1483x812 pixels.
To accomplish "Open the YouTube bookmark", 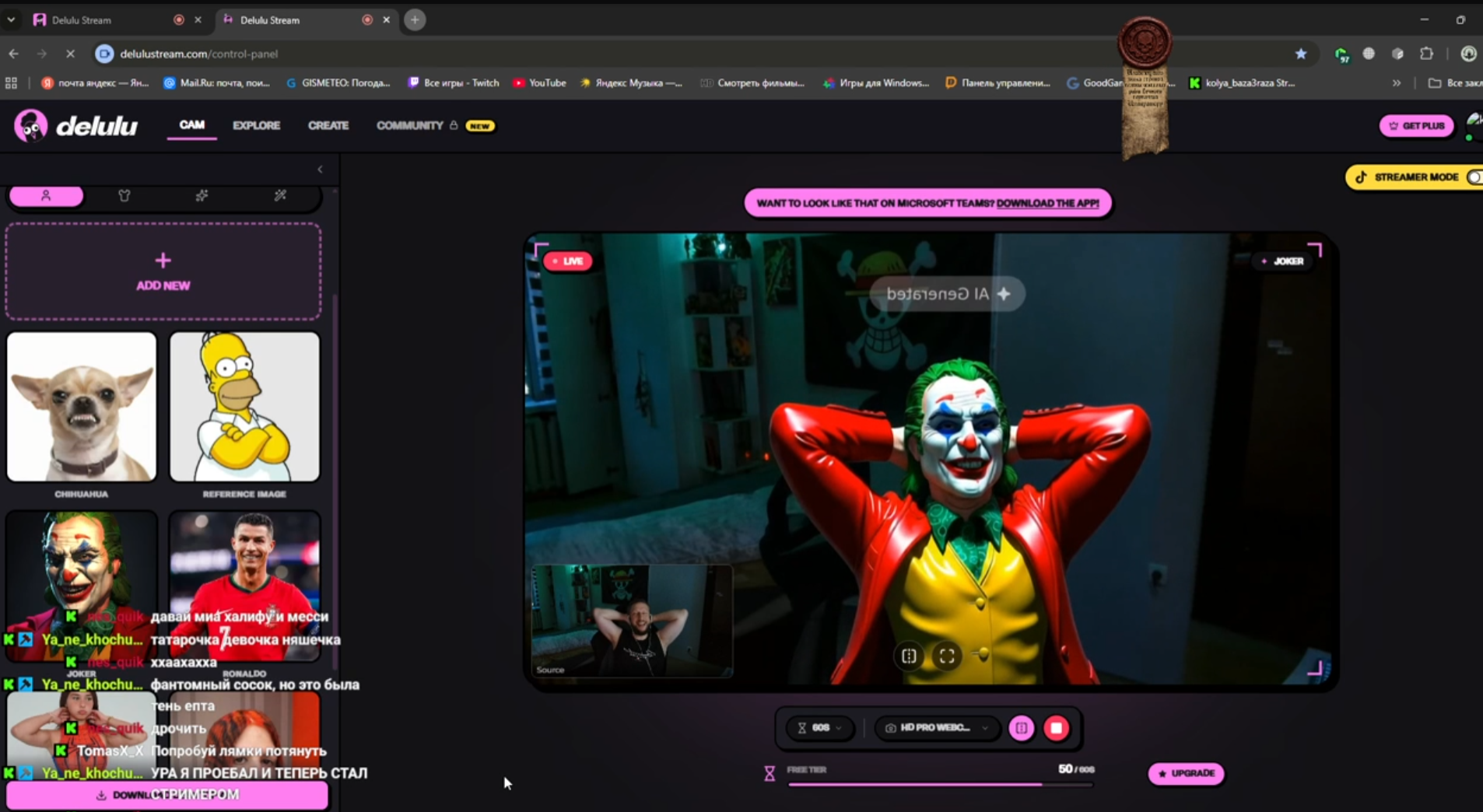I will pyautogui.click(x=539, y=83).
